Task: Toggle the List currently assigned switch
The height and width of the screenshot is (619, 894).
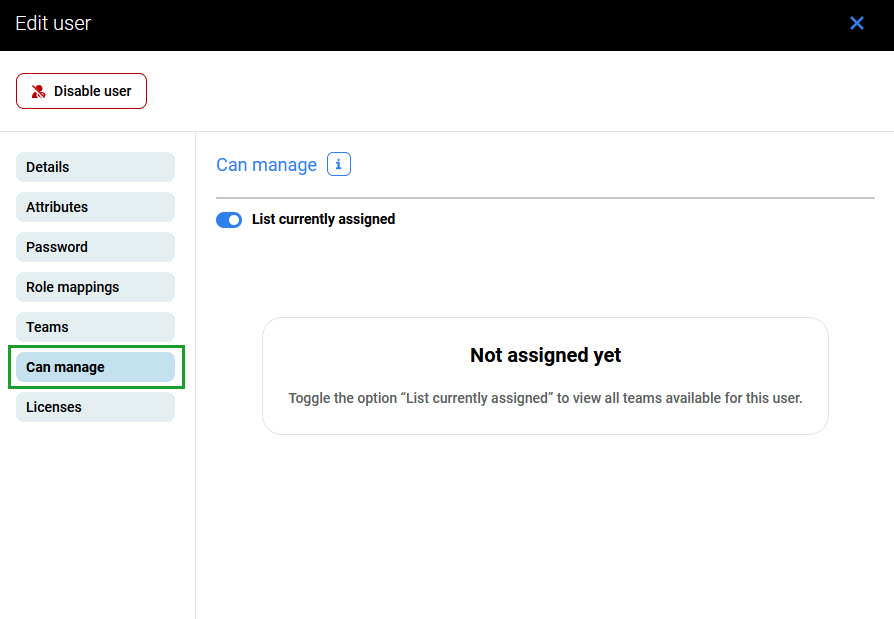Action: 229,220
